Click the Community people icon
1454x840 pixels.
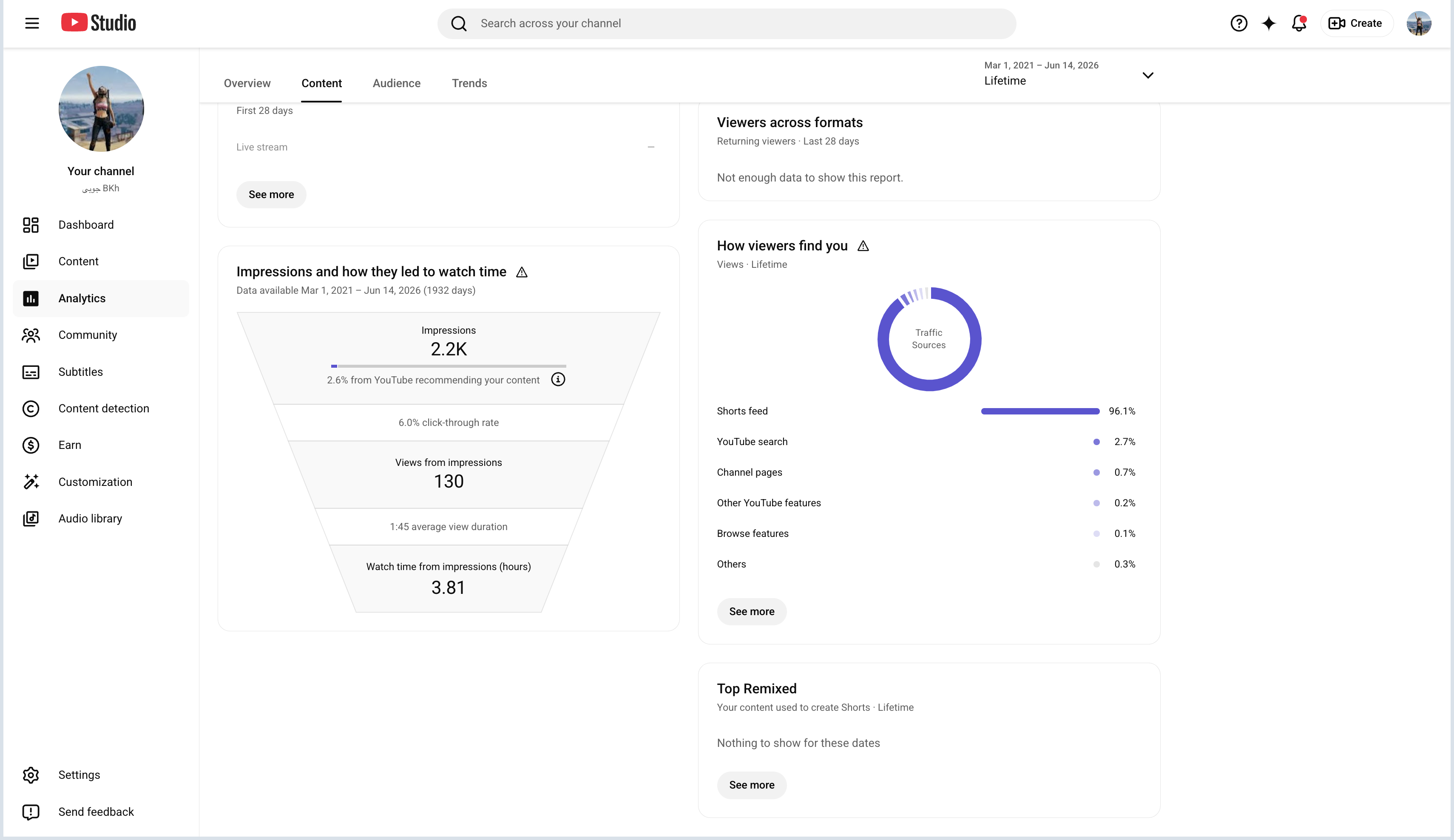[31, 335]
